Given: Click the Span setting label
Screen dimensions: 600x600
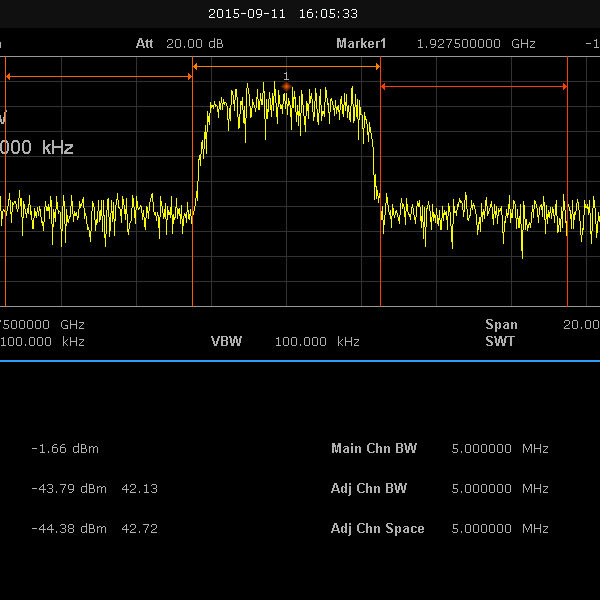Looking at the screenshot, I should [502, 324].
